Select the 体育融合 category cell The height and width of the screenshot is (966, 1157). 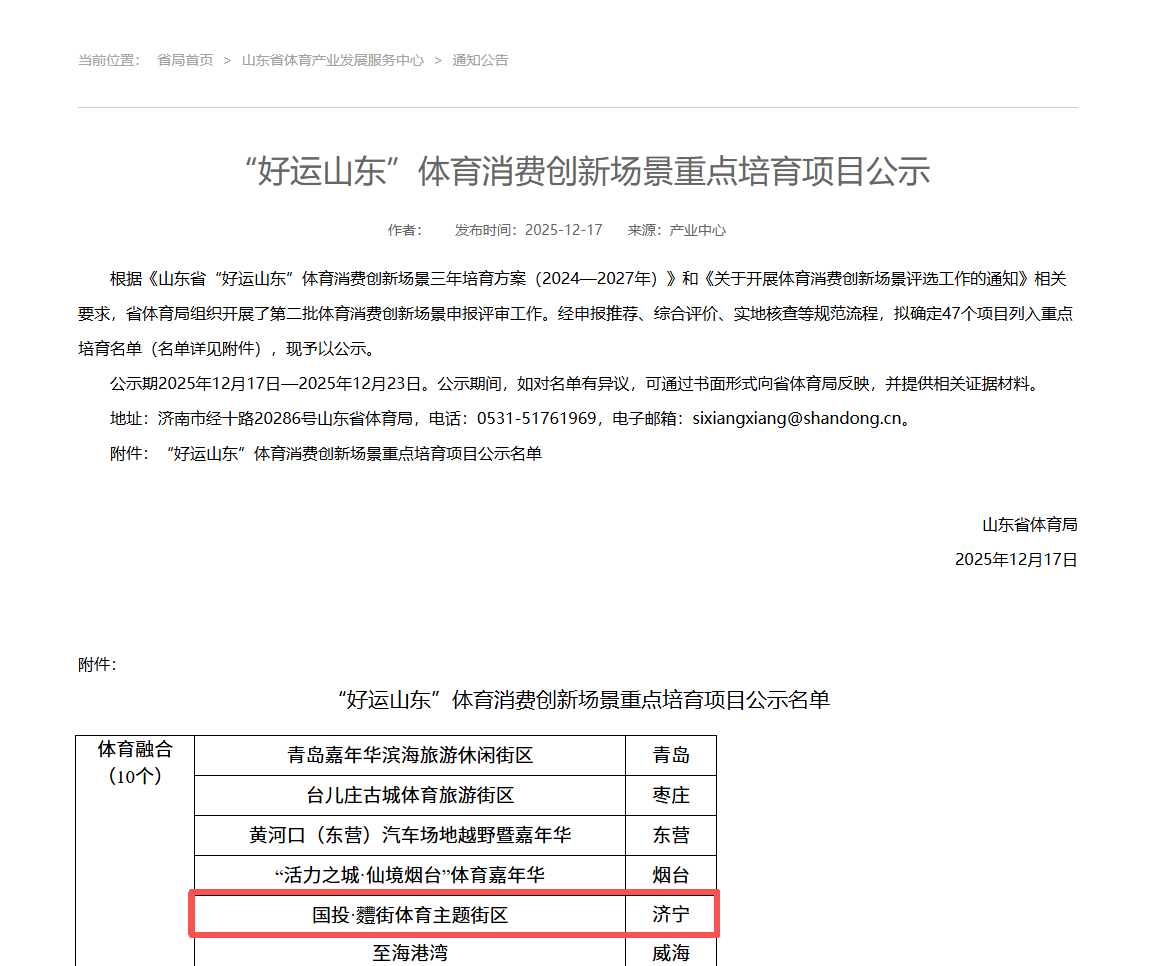(135, 762)
